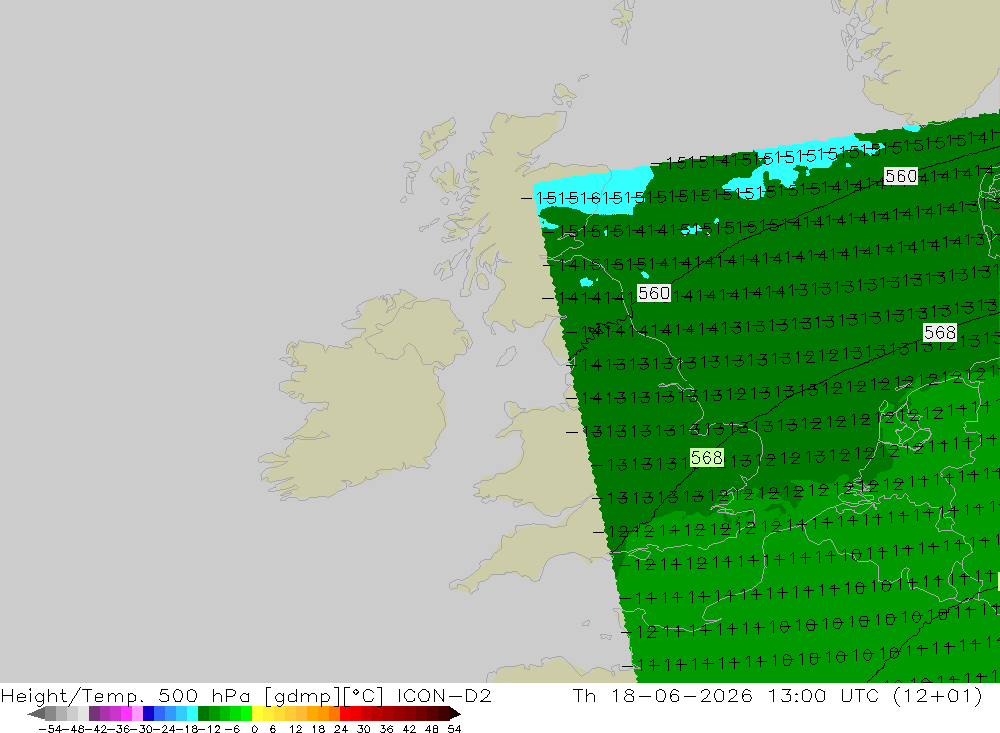Click the '42' legend value
Screen dimensions: 1000x733
point(409,729)
